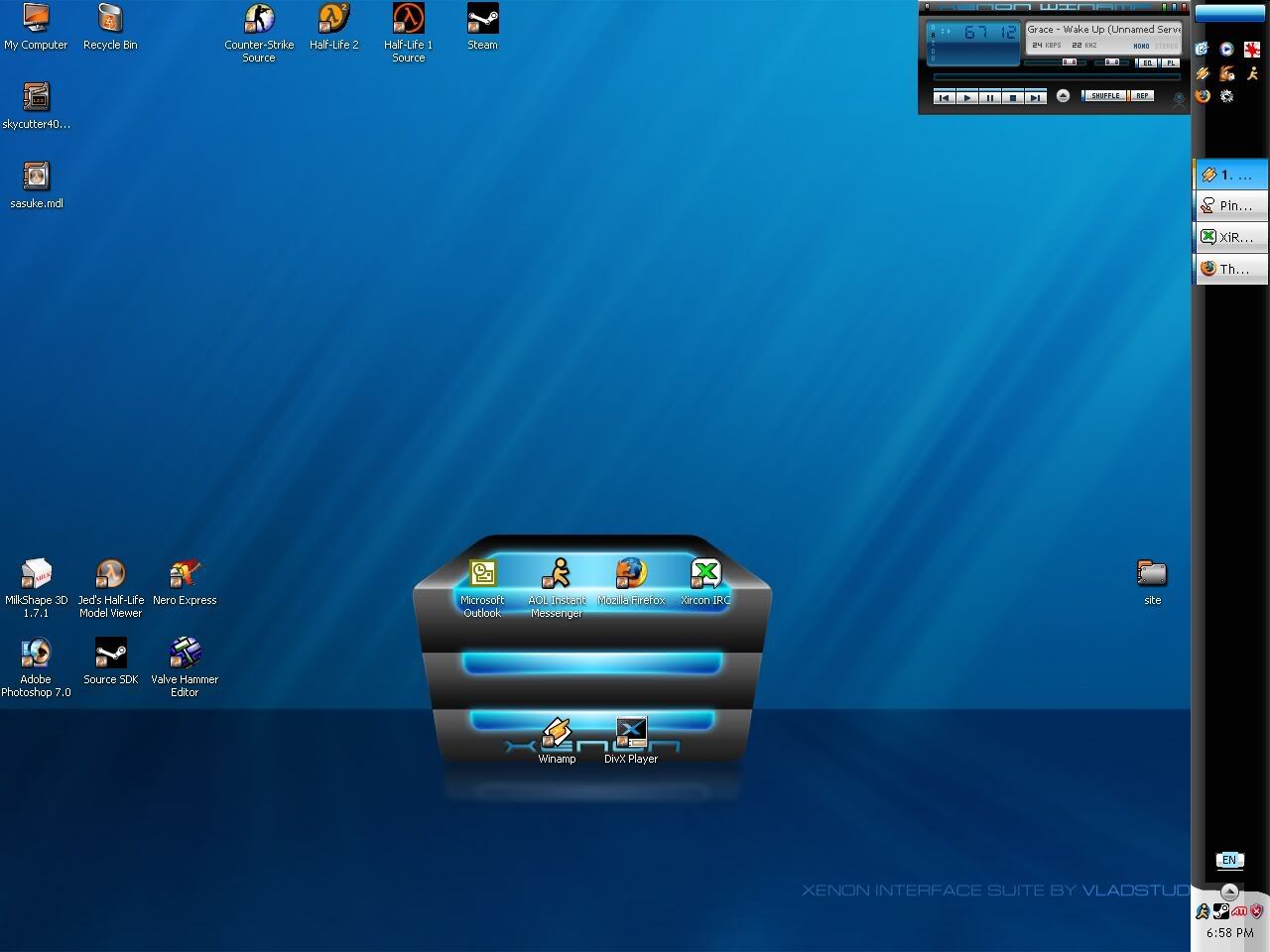Click the Winamp balance slider
The height and width of the screenshot is (952, 1270).
coord(1111,62)
